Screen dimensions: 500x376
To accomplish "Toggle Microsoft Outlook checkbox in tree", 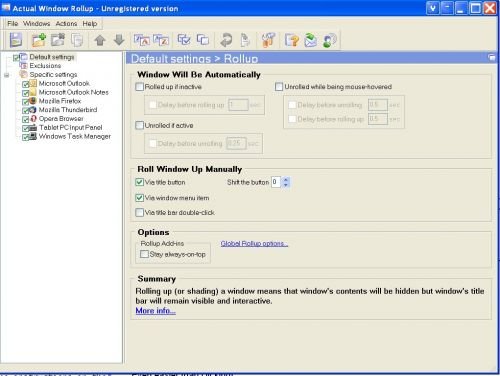I will (x=26, y=84).
